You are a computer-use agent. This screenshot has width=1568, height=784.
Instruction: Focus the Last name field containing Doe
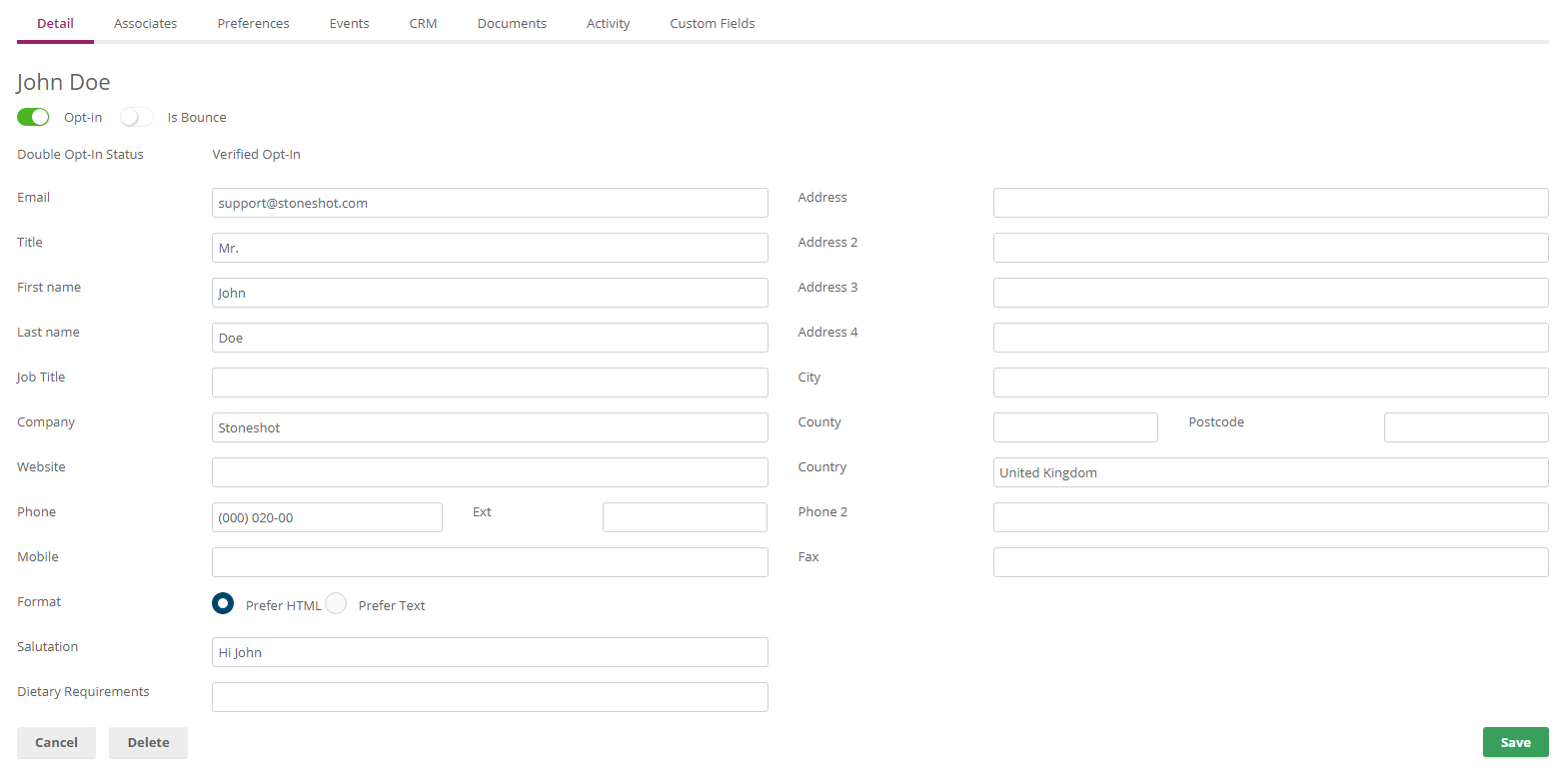pyautogui.click(x=490, y=338)
